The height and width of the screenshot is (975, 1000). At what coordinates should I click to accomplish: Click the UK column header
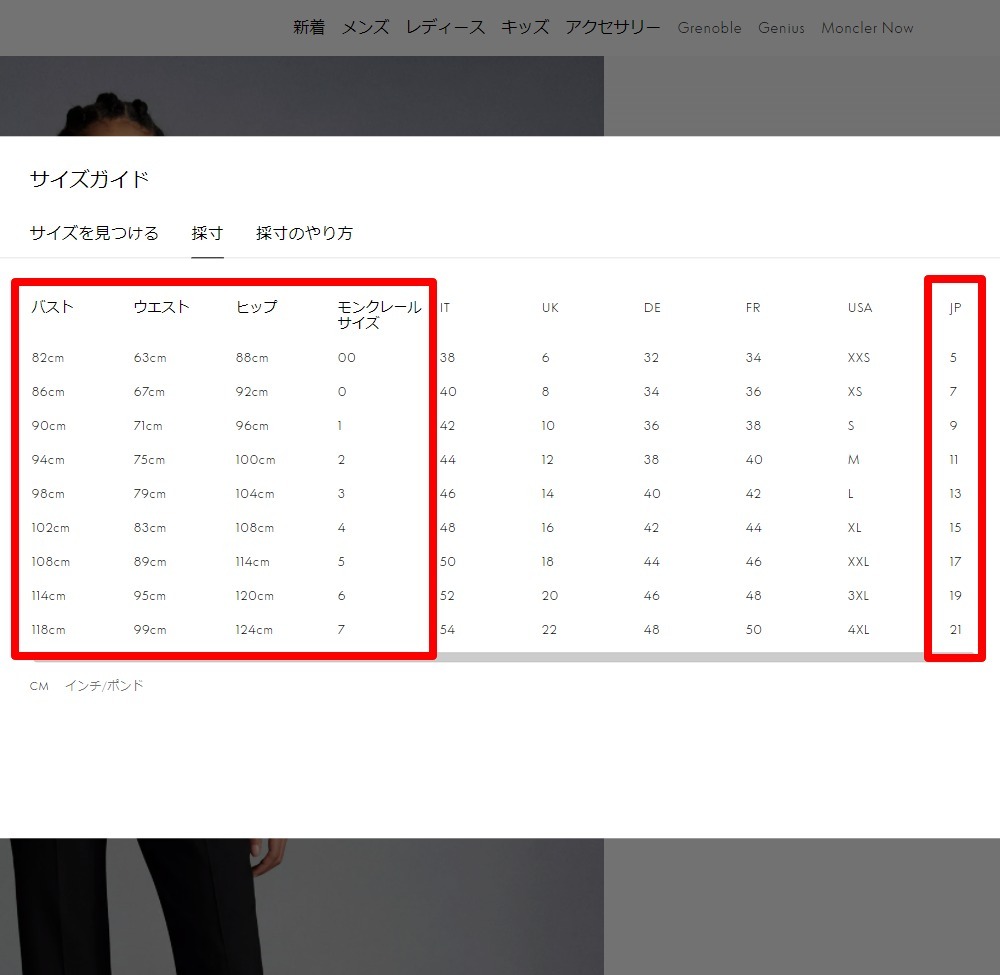pos(550,307)
